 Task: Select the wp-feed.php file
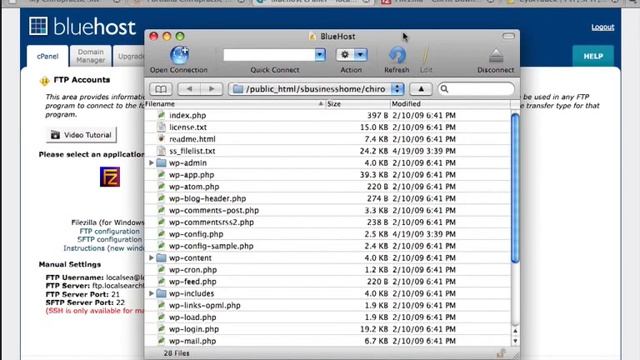192,282
